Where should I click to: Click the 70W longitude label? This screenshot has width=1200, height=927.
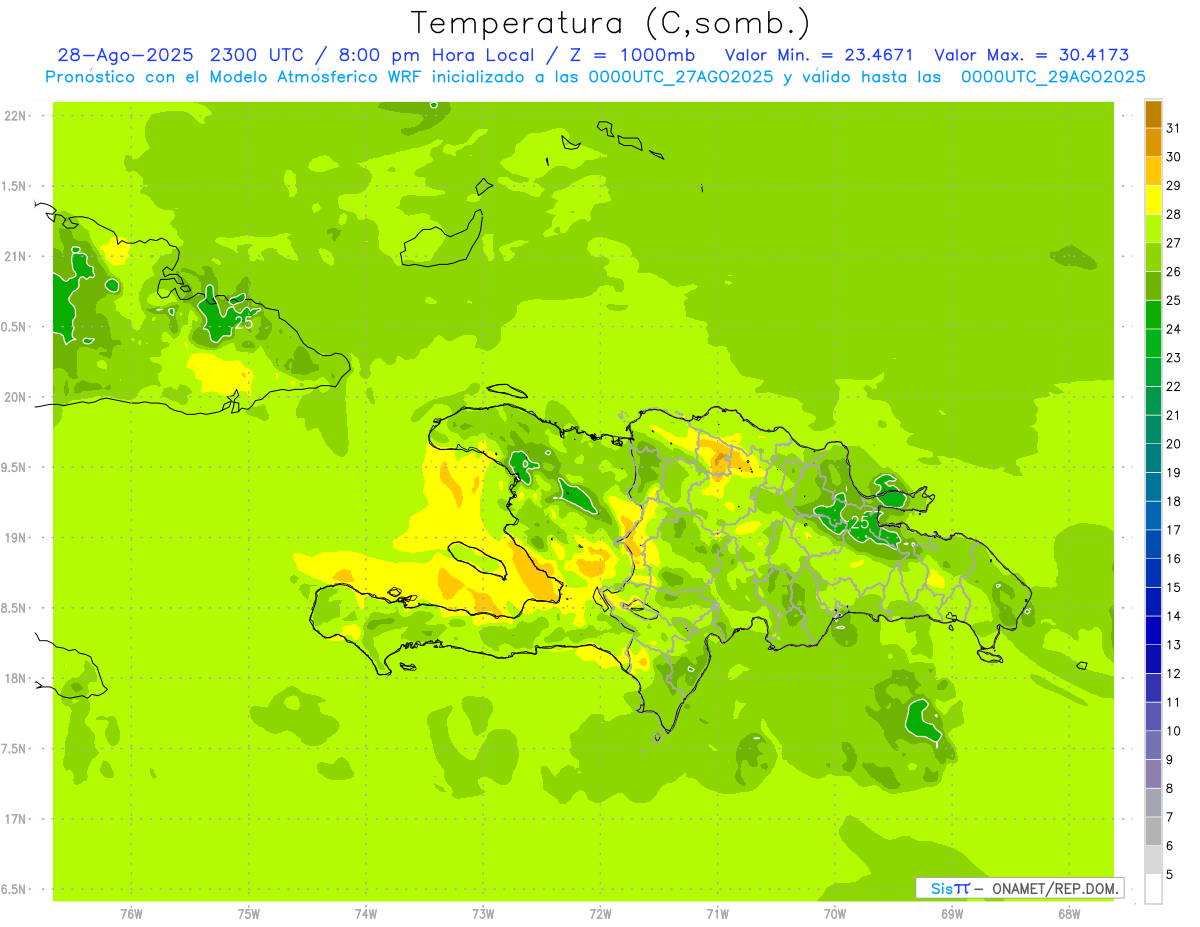click(x=835, y=914)
